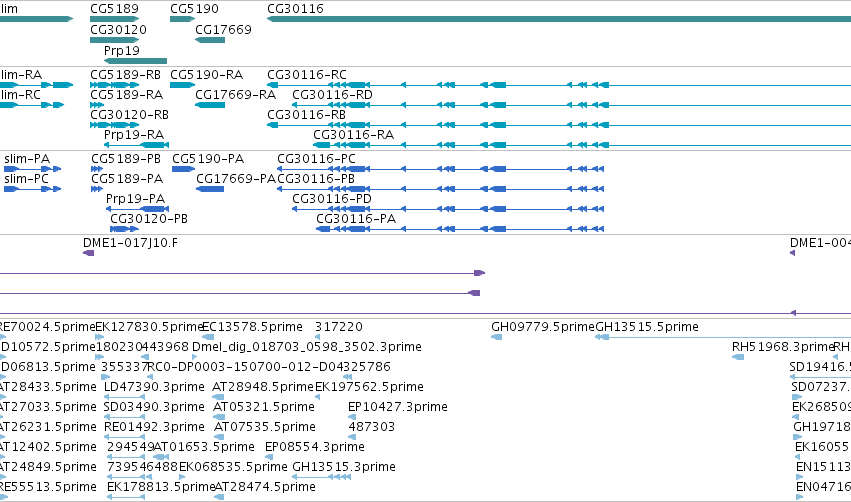Screen dimensions: 851x502
Task: Select the RC0-DP0003-150700-012-D04 feature
Action: pyautogui.click(x=247, y=367)
